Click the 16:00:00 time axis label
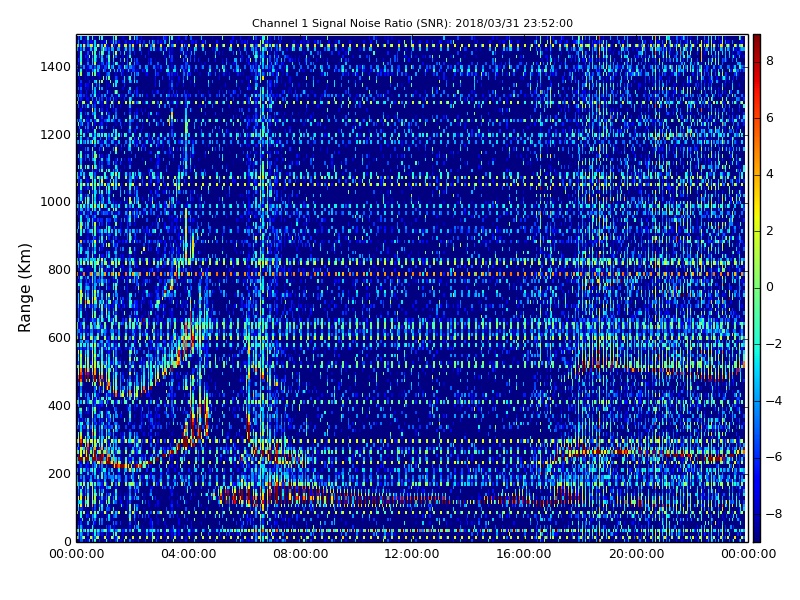Viewport: 800px width, 600px height. point(524,554)
